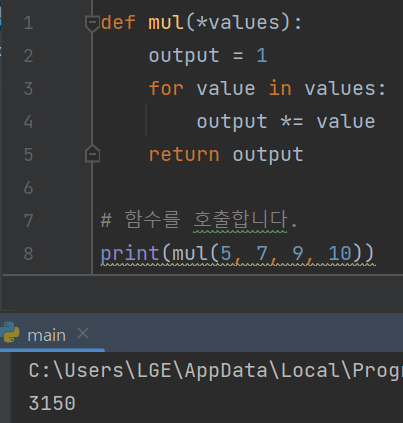
Task: Click line number 1 in gutter
Action: 29,23
